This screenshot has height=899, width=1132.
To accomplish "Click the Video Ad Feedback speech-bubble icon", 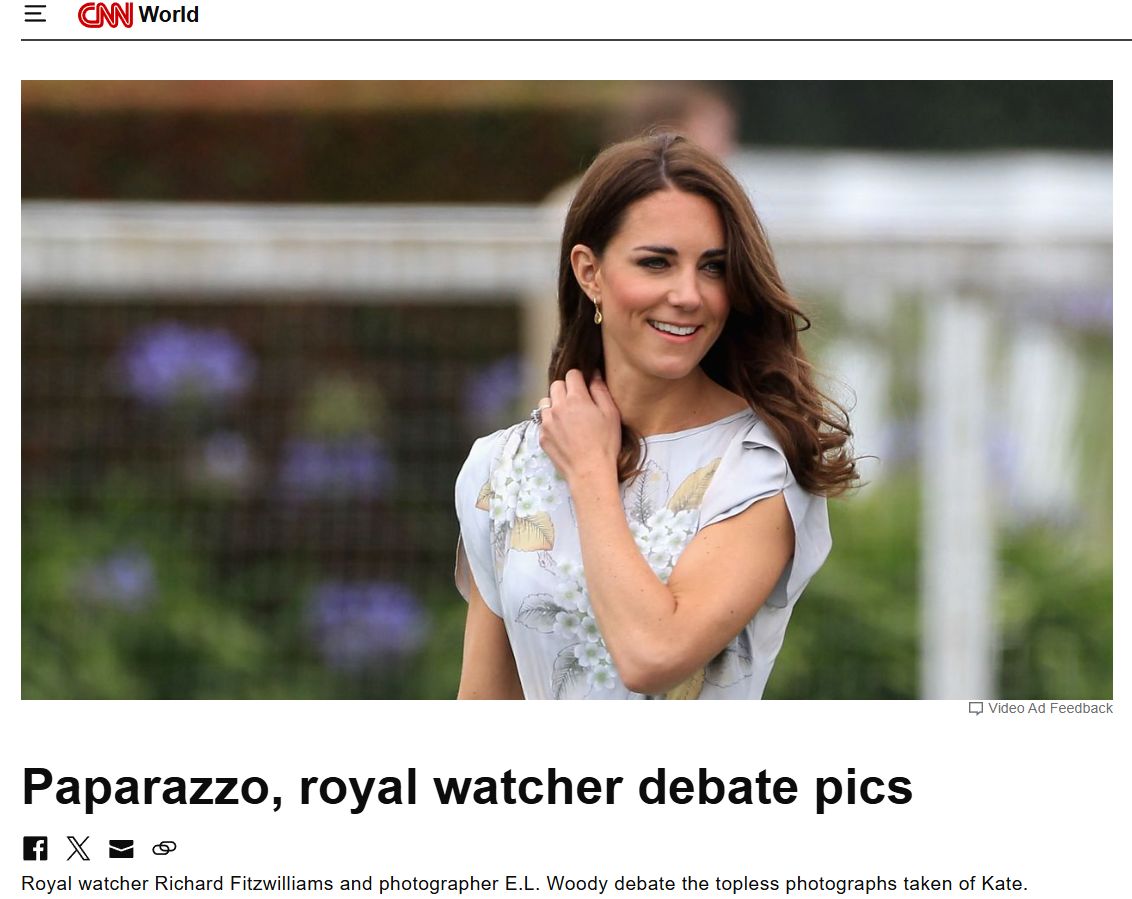I will (x=975, y=708).
